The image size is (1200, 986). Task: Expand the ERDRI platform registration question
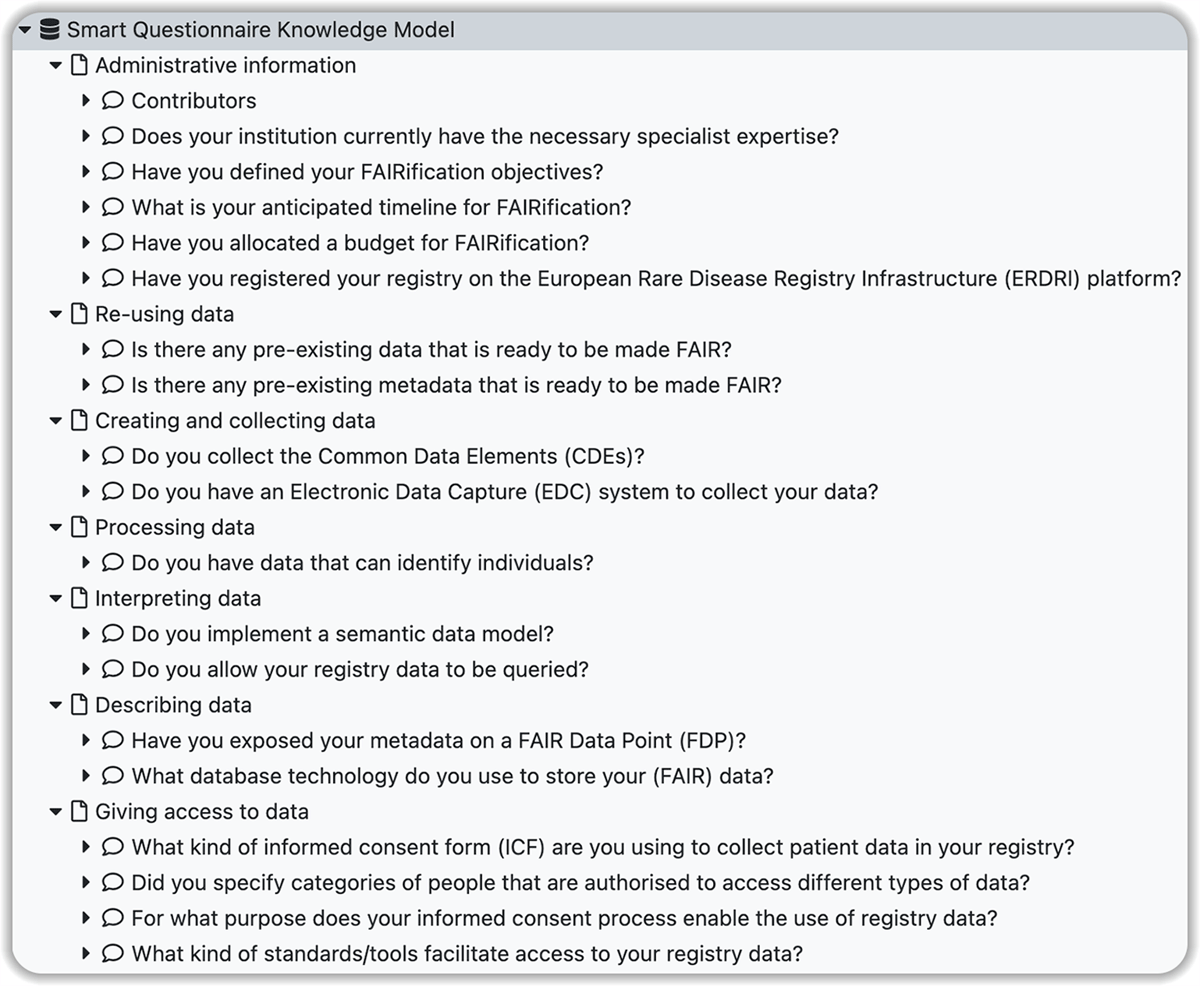point(86,278)
